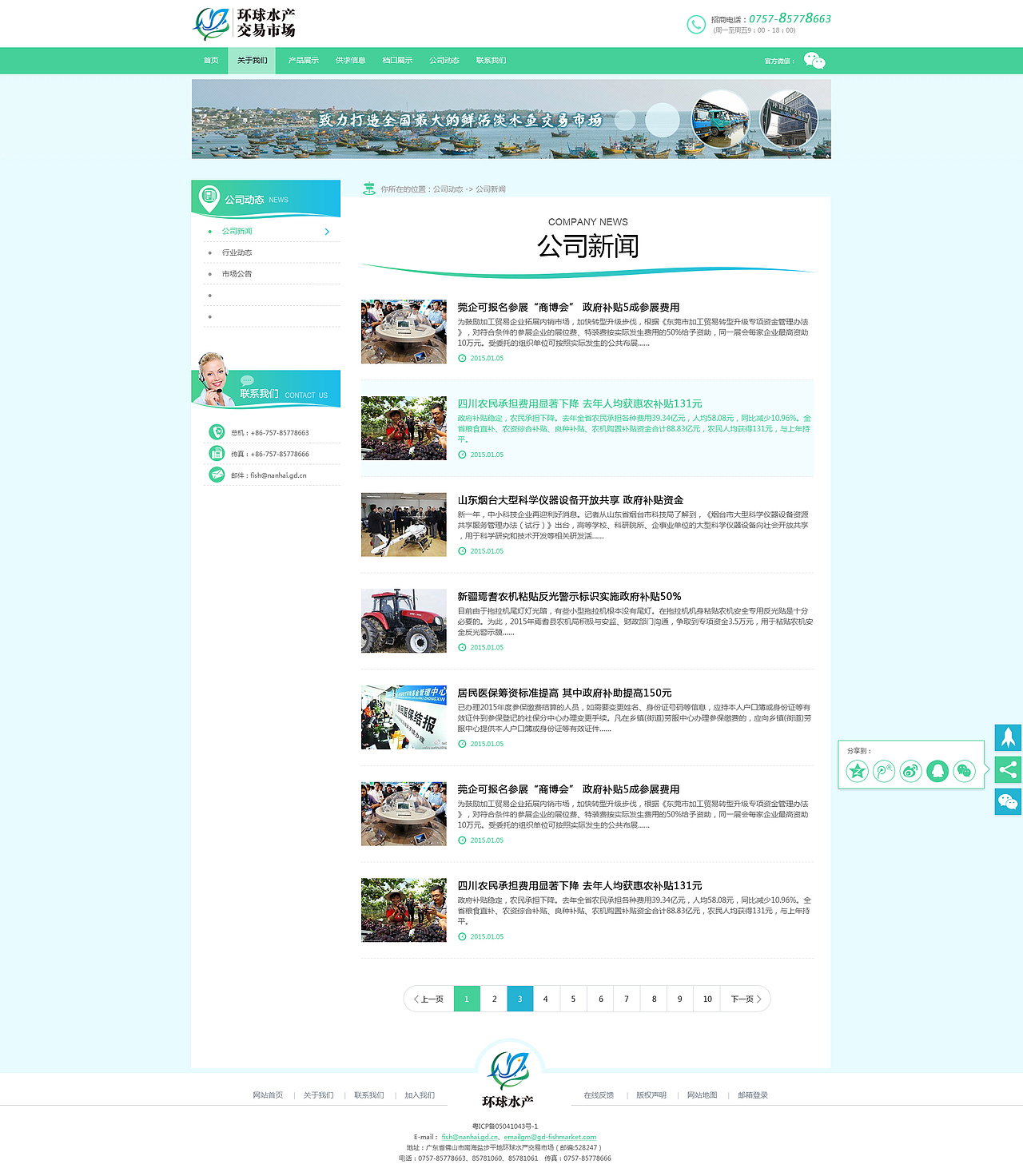Go to page 2 in pagination
The height and width of the screenshot is (1176, 1023).
click(494, 999)
